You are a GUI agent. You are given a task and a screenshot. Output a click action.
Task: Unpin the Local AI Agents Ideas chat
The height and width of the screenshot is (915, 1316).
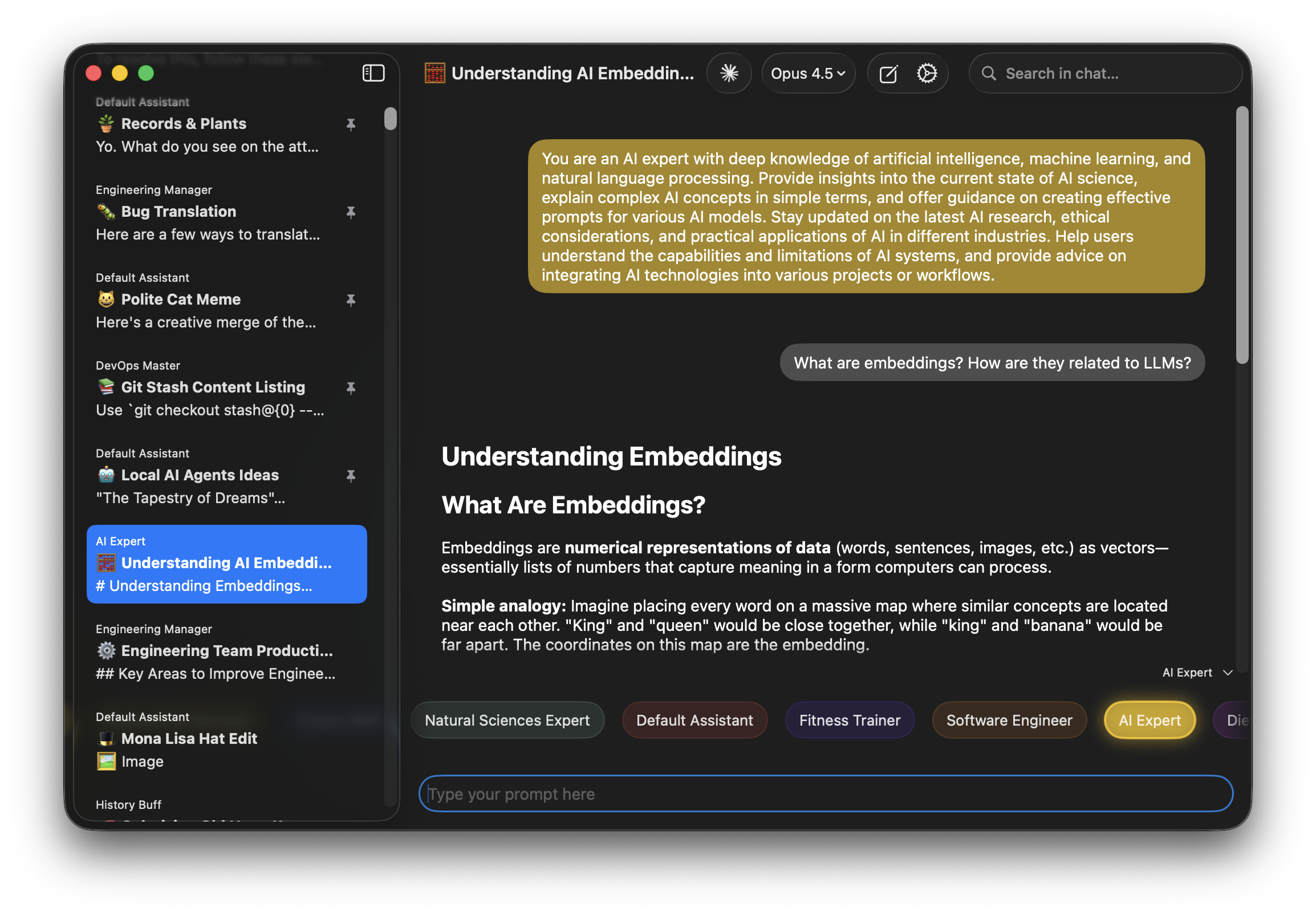click(x=351, y=475)
